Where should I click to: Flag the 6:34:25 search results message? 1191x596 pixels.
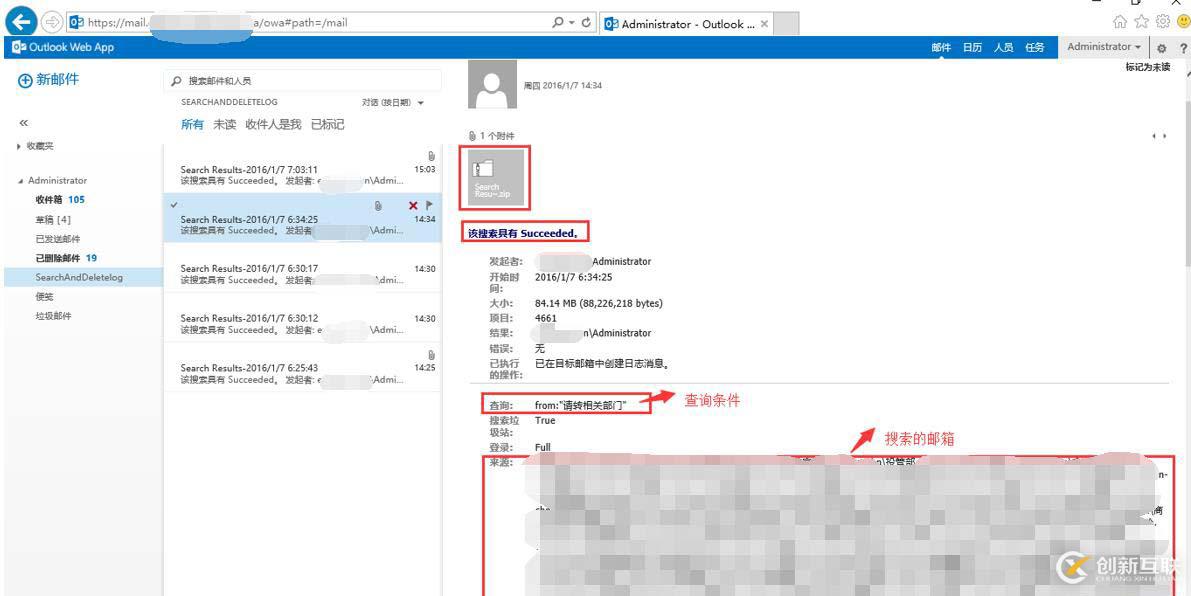tap(429, 206)
